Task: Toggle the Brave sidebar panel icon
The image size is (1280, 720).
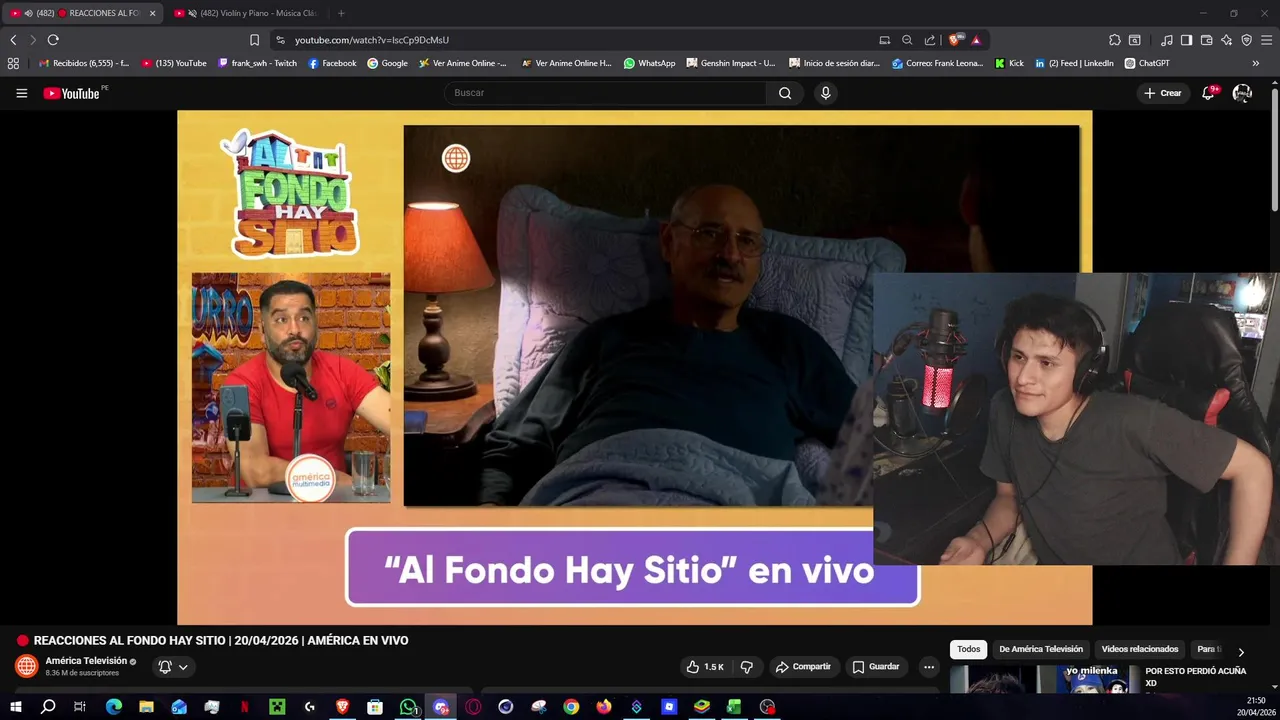Action: click(x=1186, y=40)
